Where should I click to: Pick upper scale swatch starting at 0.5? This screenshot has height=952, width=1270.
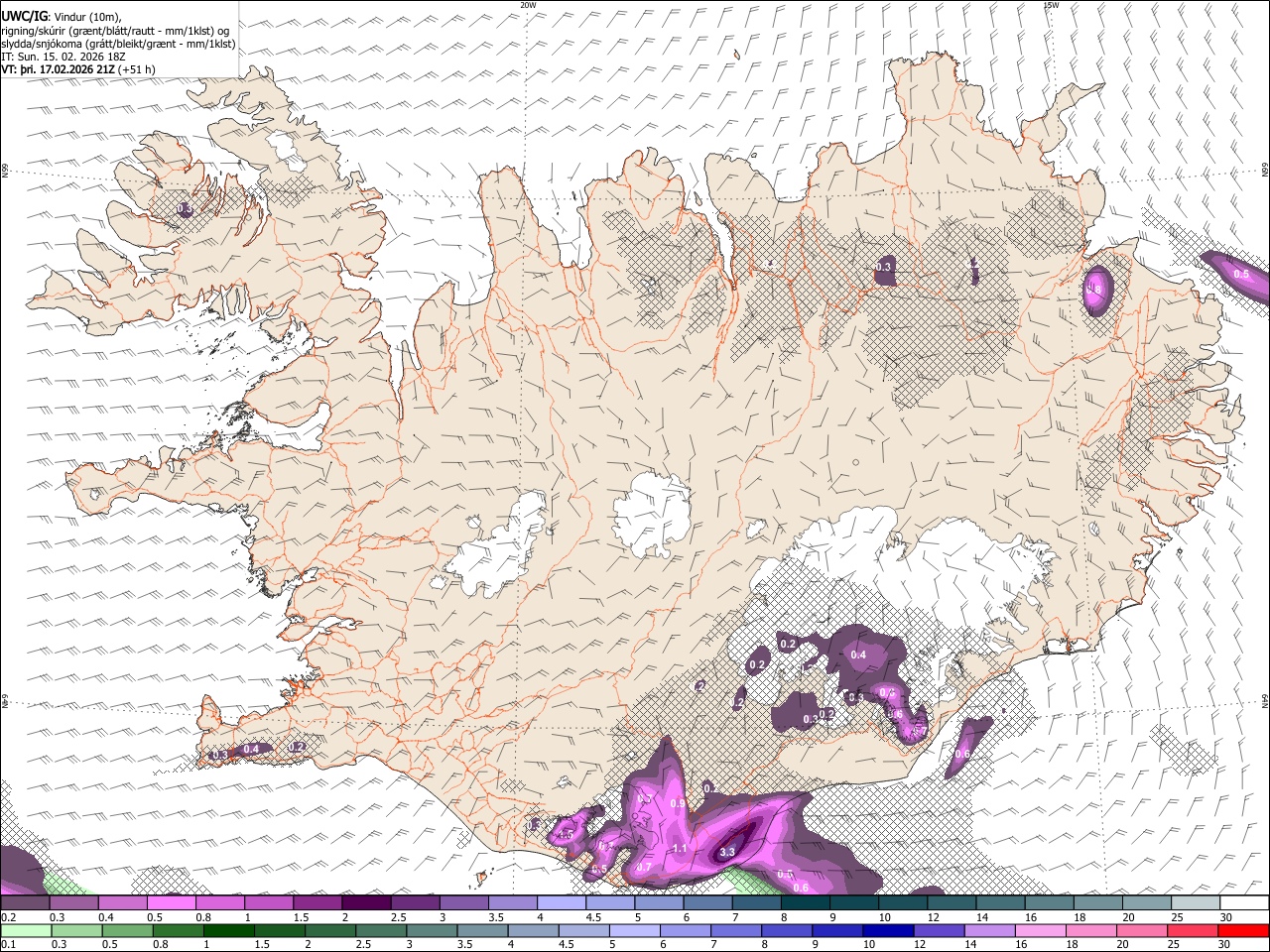(x=171, y=903)
